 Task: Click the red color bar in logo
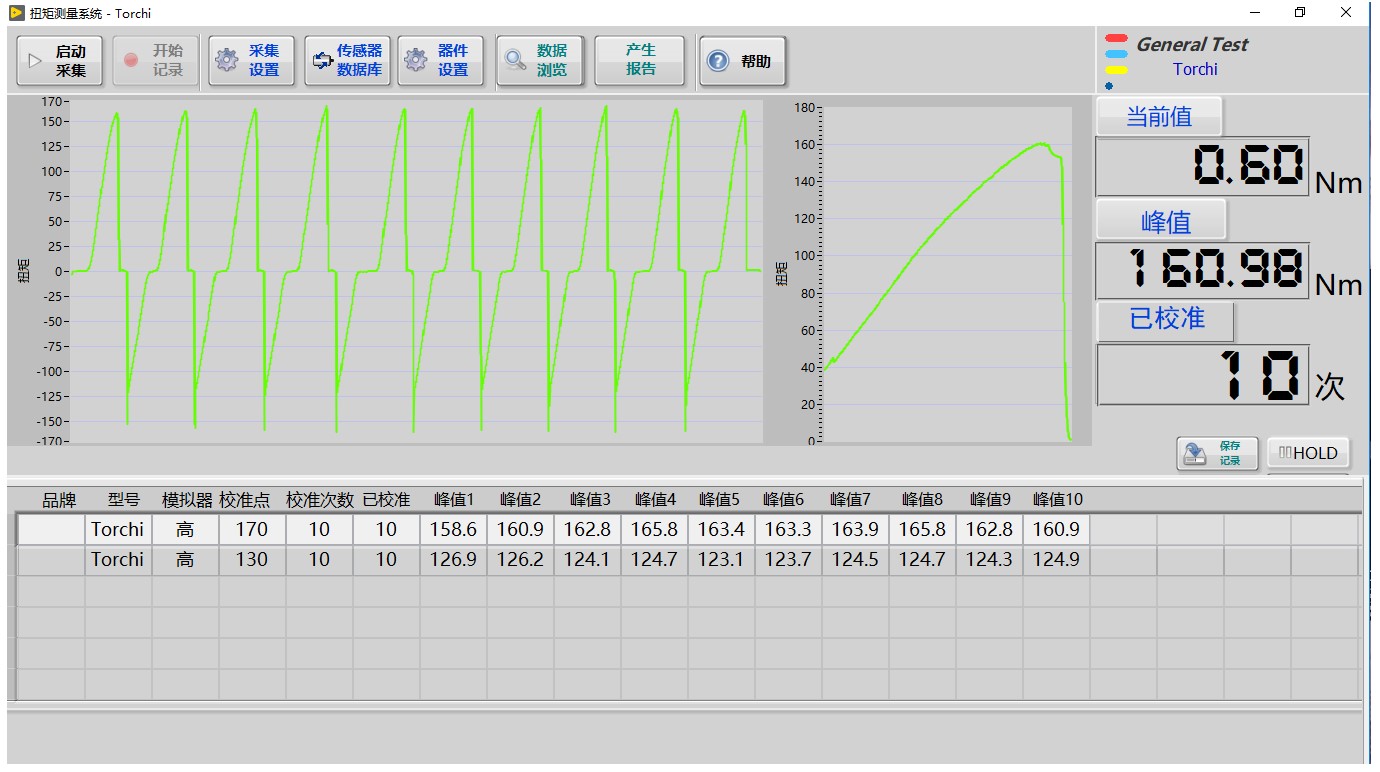click(x=1116, y=39)
